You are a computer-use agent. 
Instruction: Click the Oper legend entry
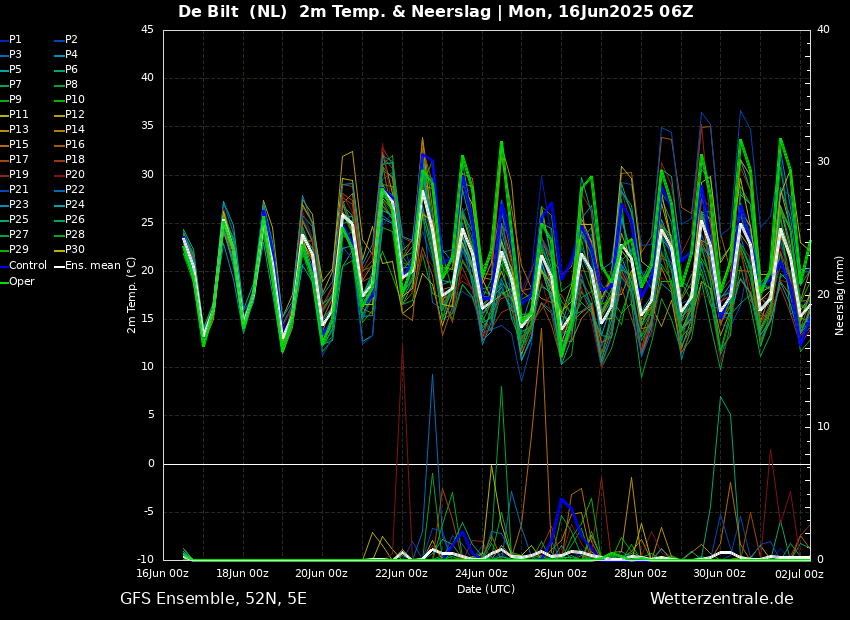tap(22, 281)
